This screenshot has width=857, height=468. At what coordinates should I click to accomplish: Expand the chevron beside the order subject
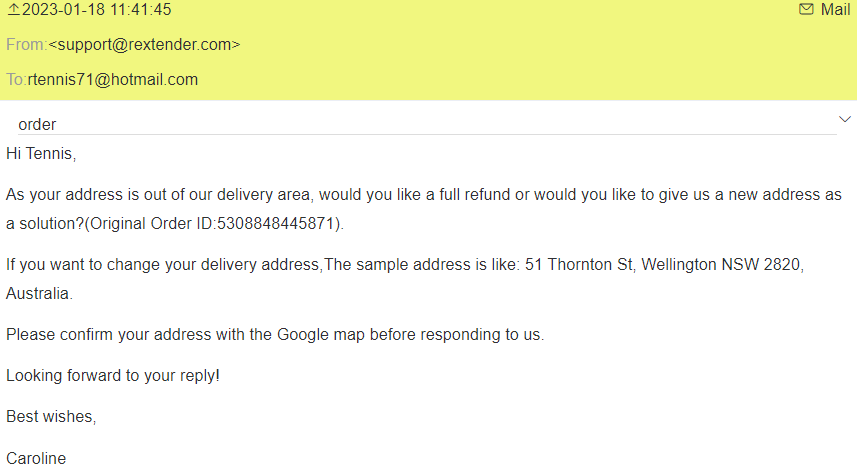pos(843,120)
